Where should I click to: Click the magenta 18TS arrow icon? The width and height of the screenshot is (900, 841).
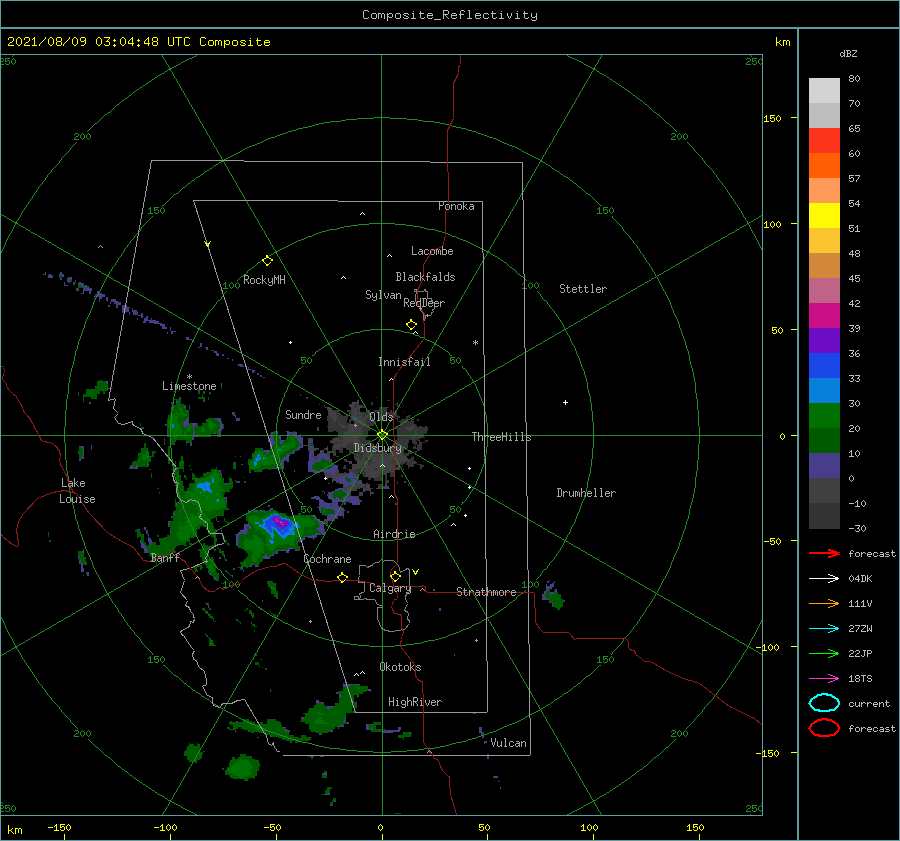coord(824,679)
